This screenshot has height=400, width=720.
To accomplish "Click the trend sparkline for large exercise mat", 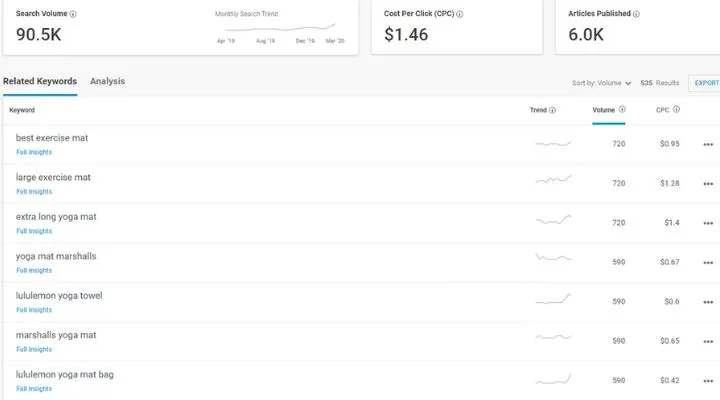I will point(553,180).
